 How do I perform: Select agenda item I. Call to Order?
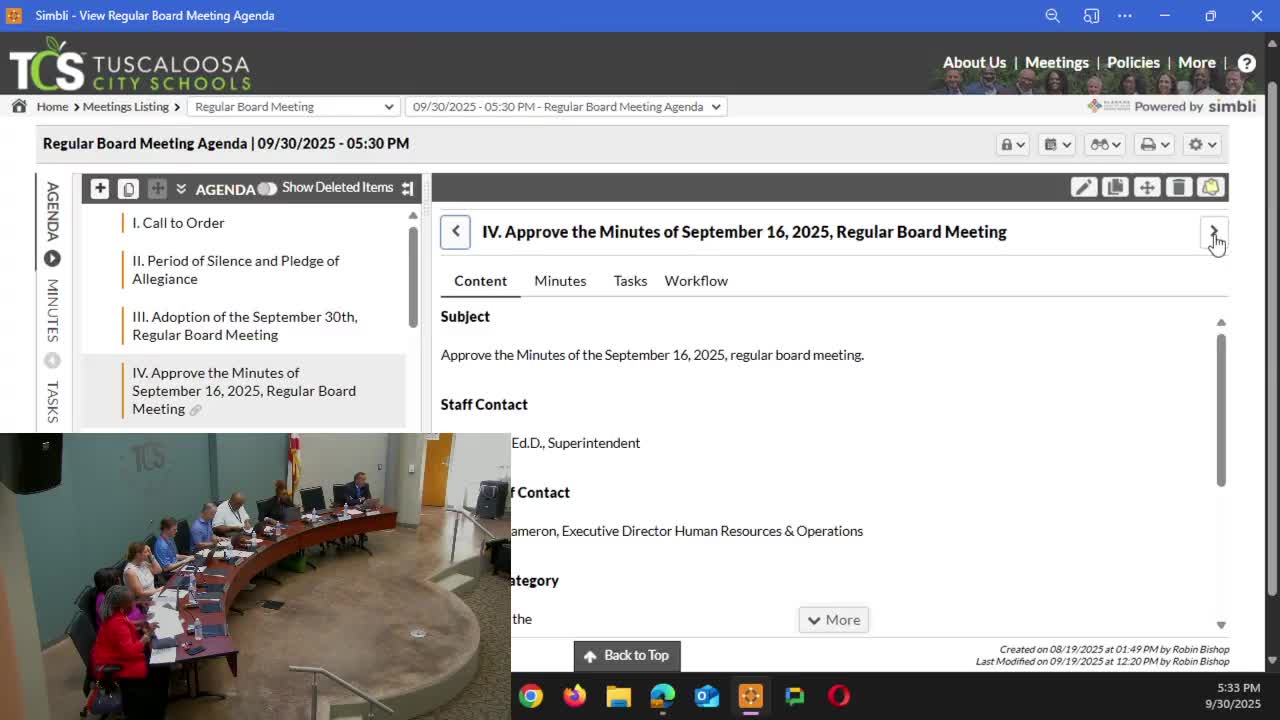coord(178,223)
